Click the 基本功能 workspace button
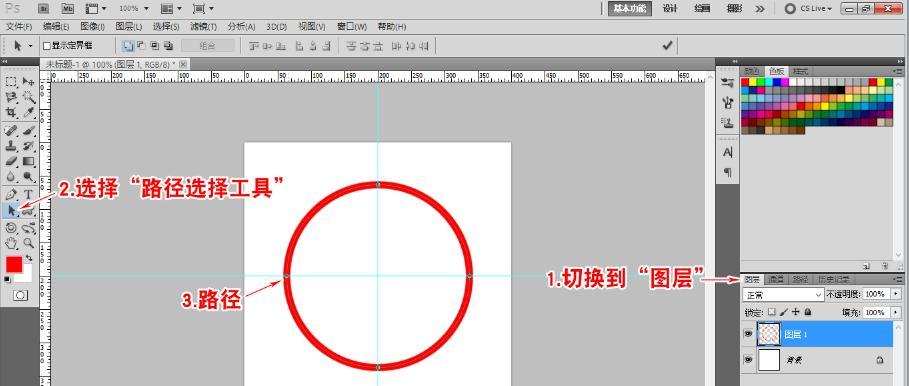Image resolution: width=909 pixels, height=386 pixels. (630, 9)
